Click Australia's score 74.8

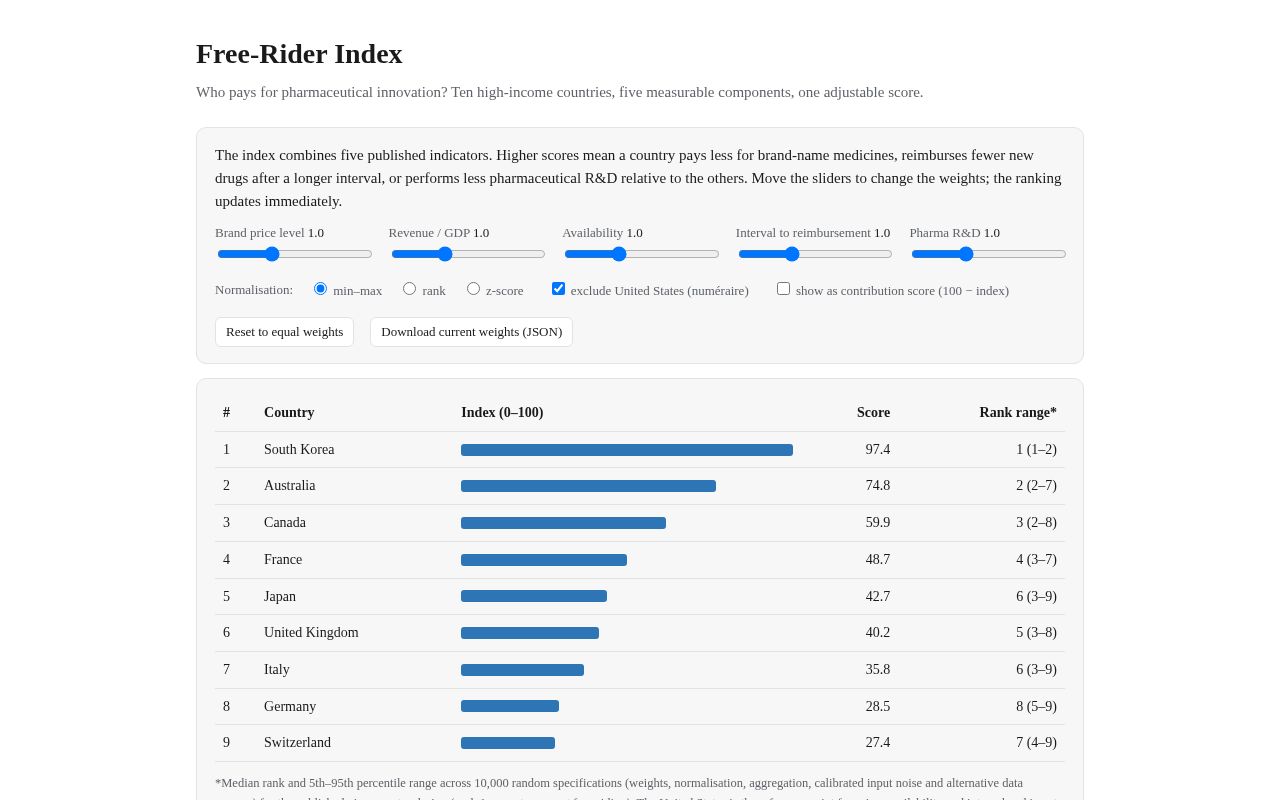point(878,486)
